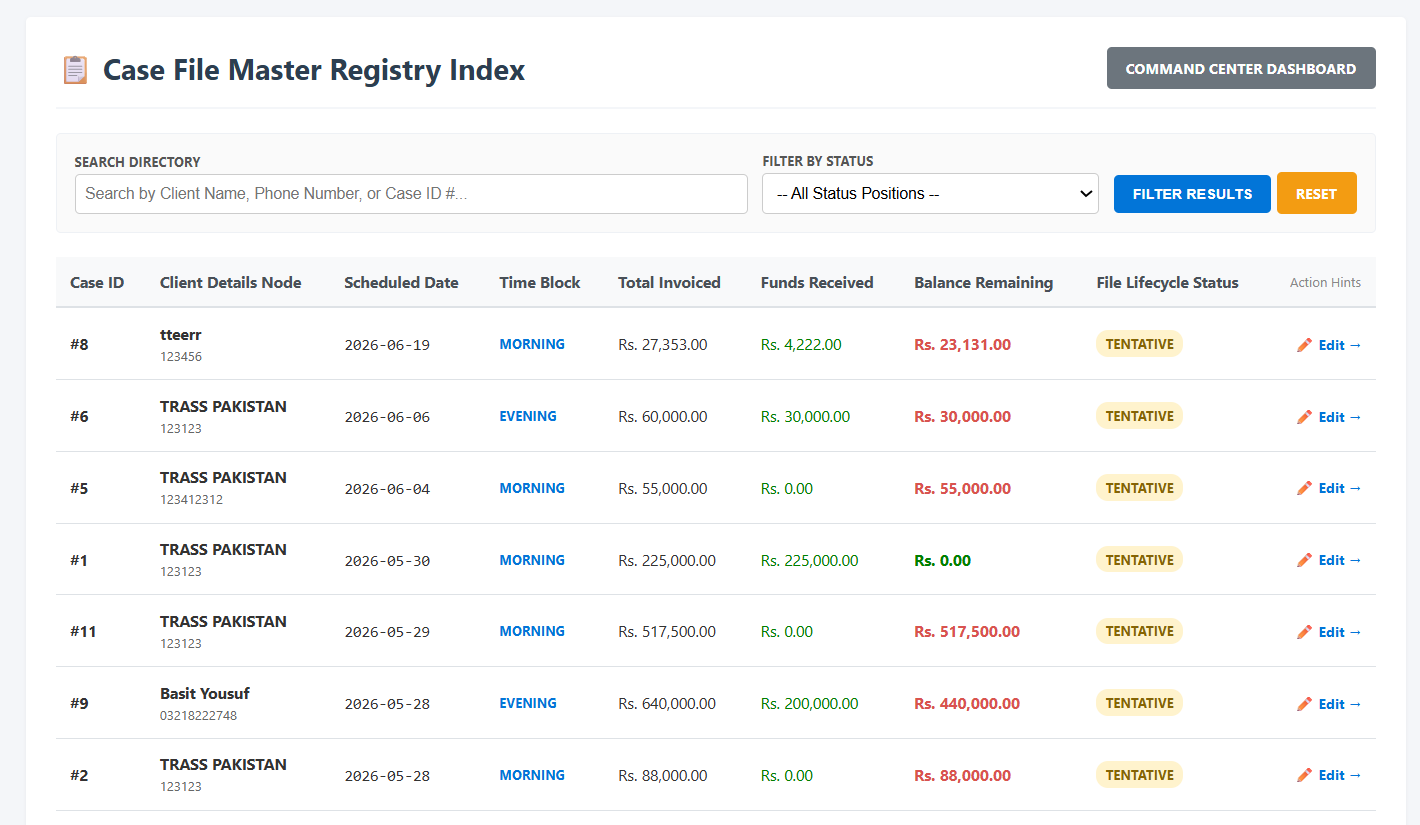
Task: Open the Filter By Status dropdown
Action: [x=930, y=194]
